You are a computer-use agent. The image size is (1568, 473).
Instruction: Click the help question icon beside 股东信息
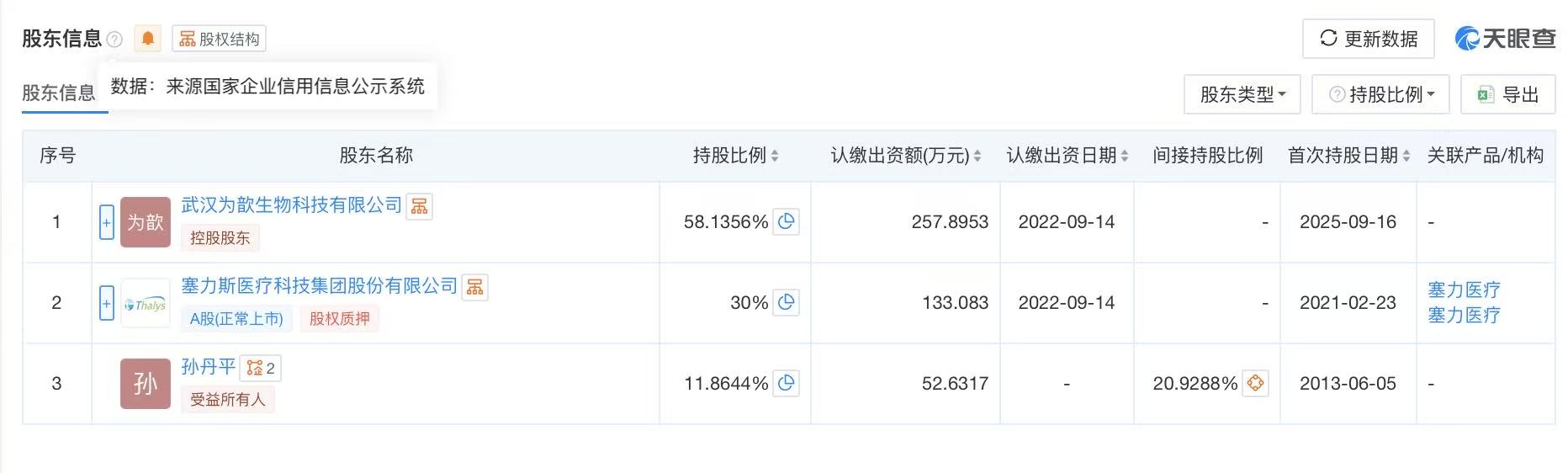tap(115, 40)
